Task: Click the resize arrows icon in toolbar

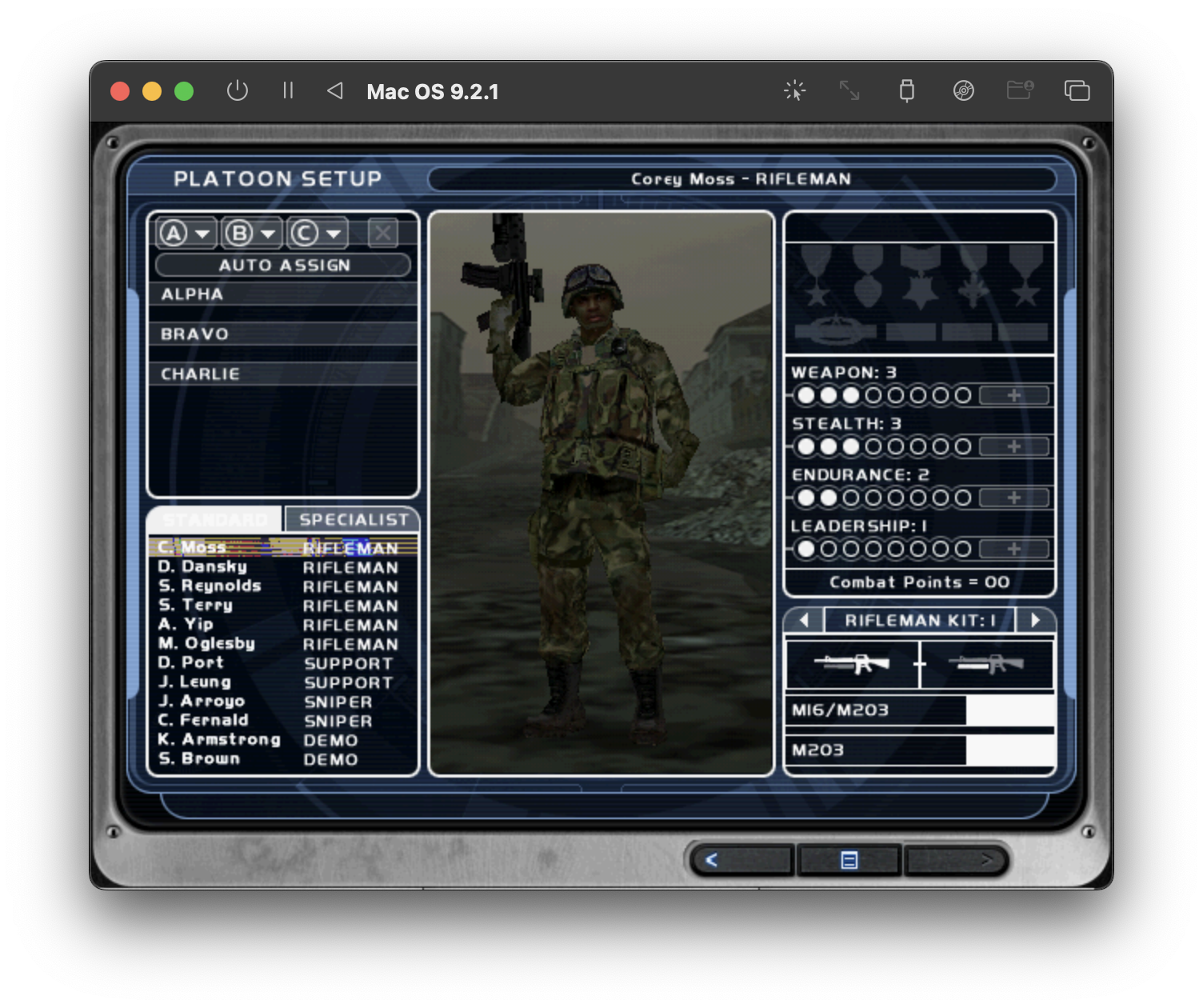Action: pyautogui.click(x=849, y=90)
